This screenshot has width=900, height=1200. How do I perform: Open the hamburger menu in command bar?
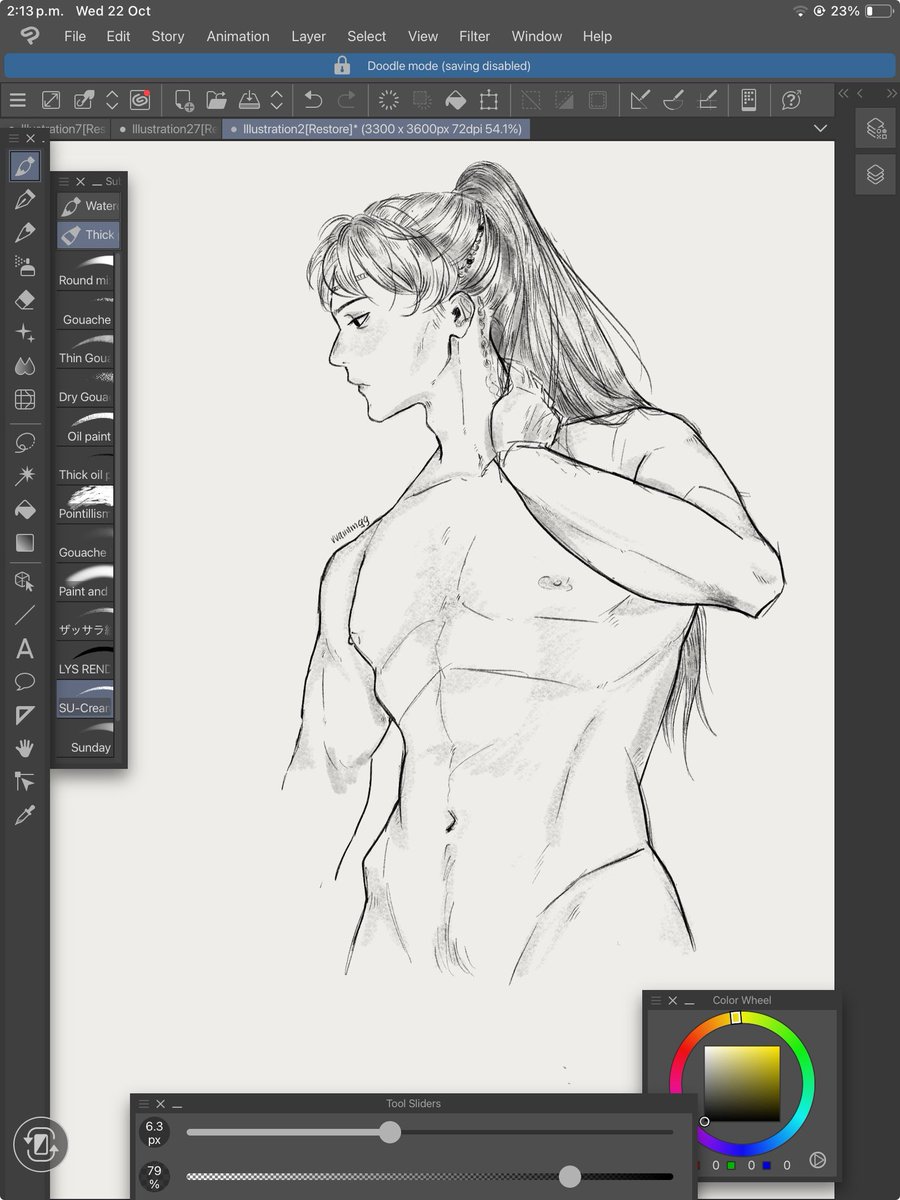[18, 100]
